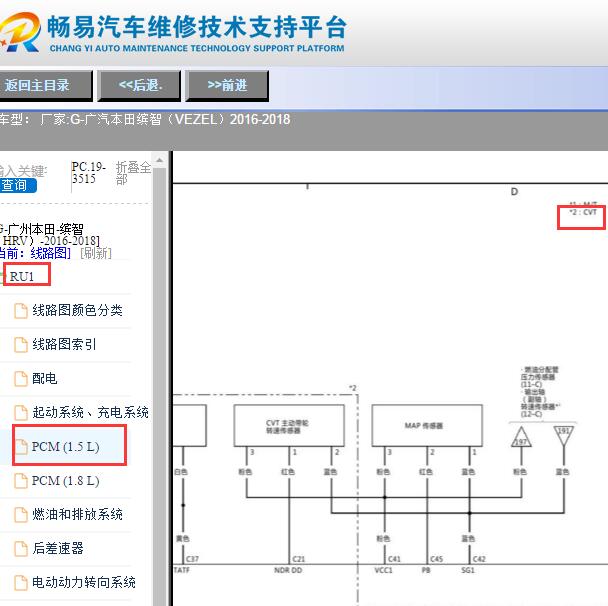The image size is (608, 606).
Task: Click the sidebar vertical scrollbar track
Action: coord(159,386)
